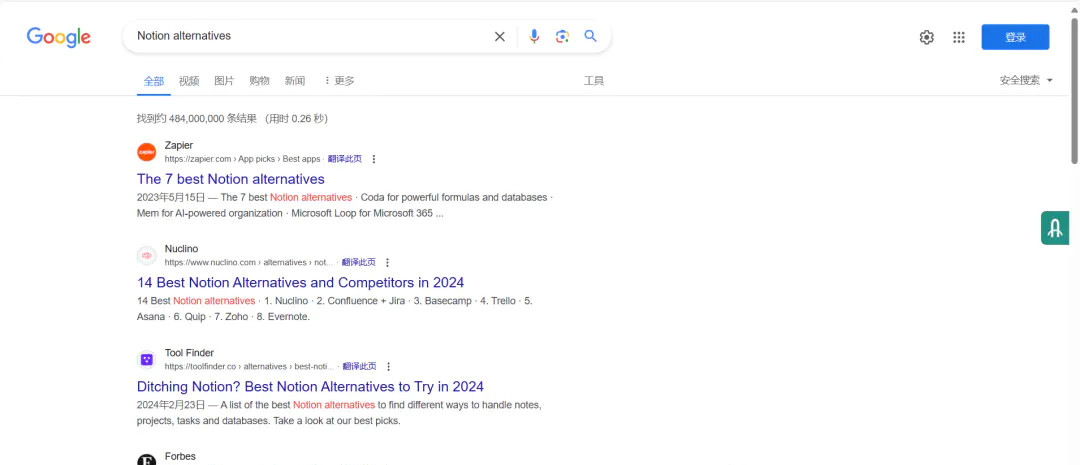Open Google settings gear
This screenshot has height=465, width=1080.
[x=926, y=37]
